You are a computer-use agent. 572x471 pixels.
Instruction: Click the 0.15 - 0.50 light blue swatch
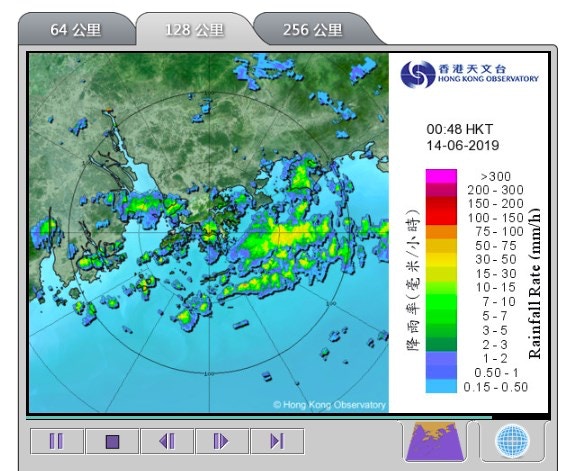click(x=441, y=386)
